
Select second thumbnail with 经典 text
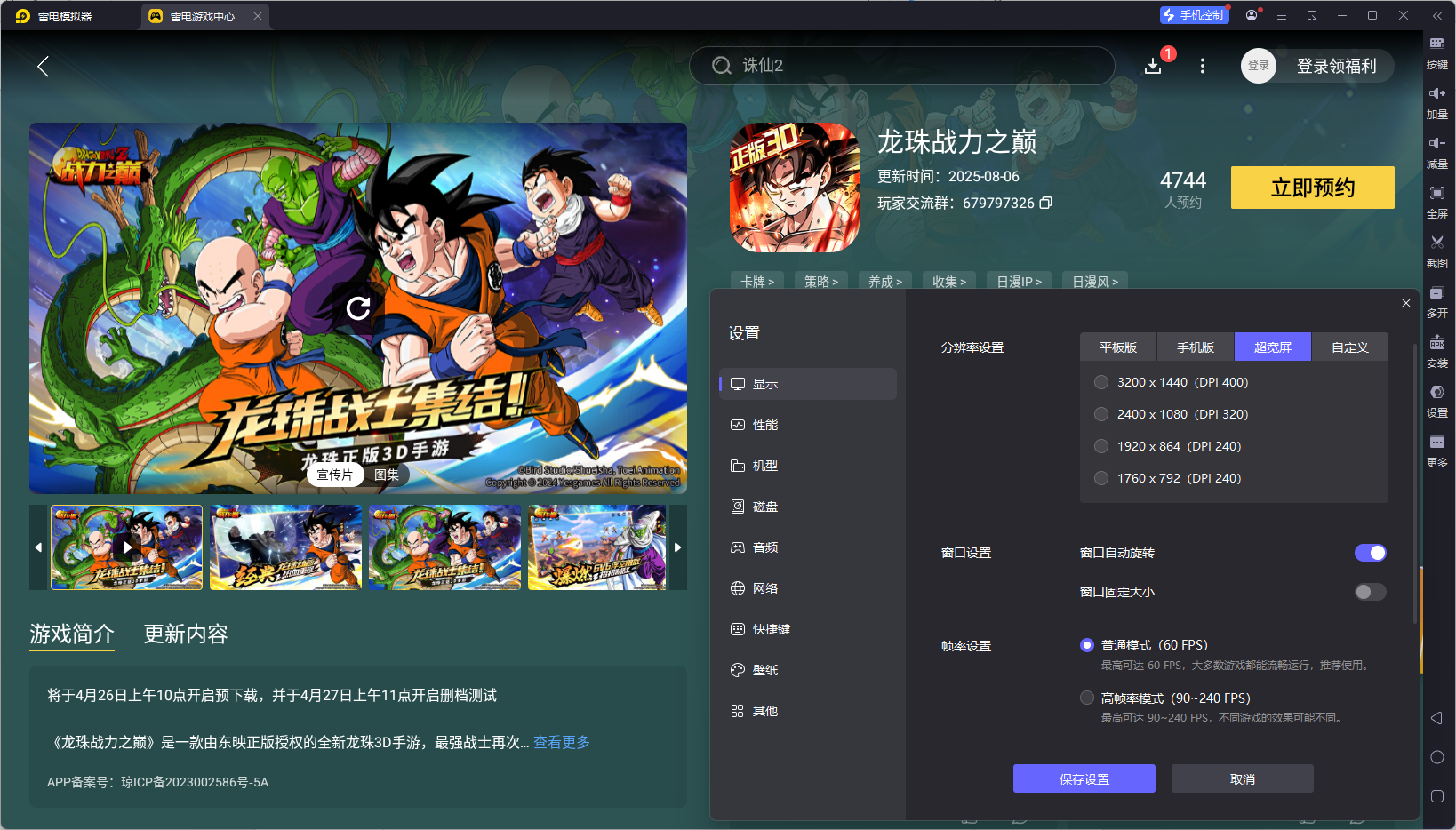pos(286,547)
